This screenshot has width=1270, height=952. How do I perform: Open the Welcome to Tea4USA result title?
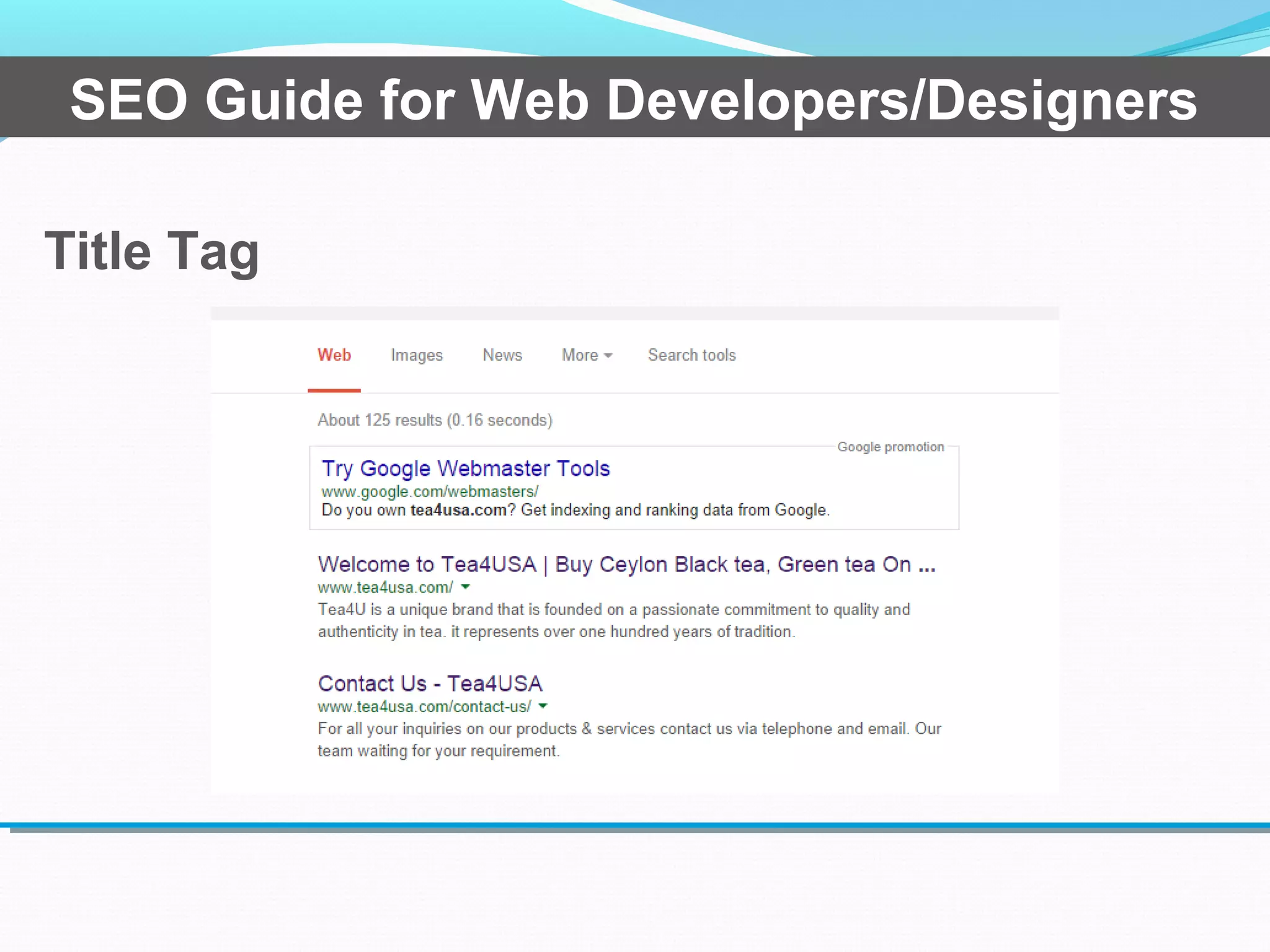click(x=626, y=565)
